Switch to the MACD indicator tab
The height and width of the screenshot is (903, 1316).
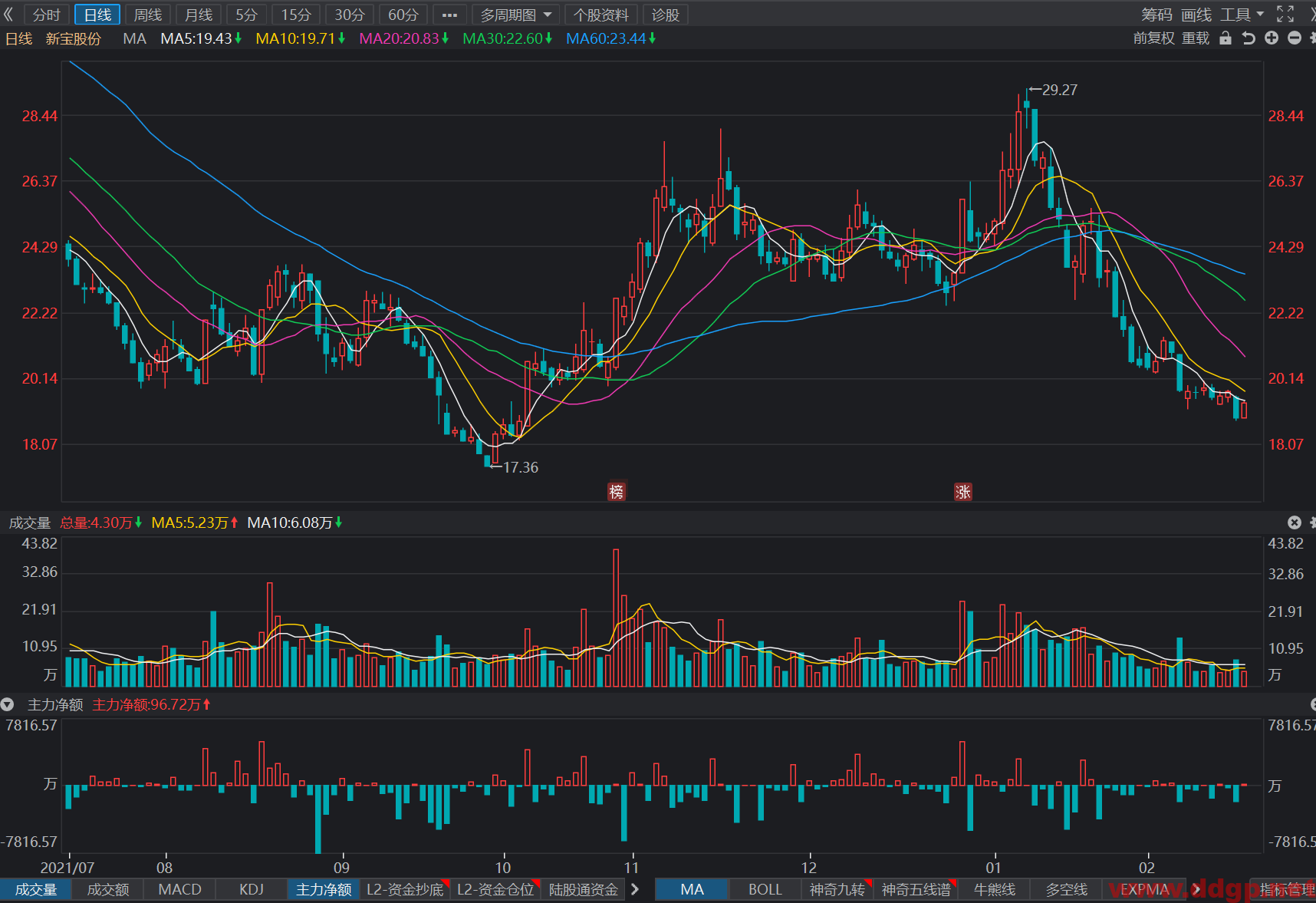[x=179, y=889]
